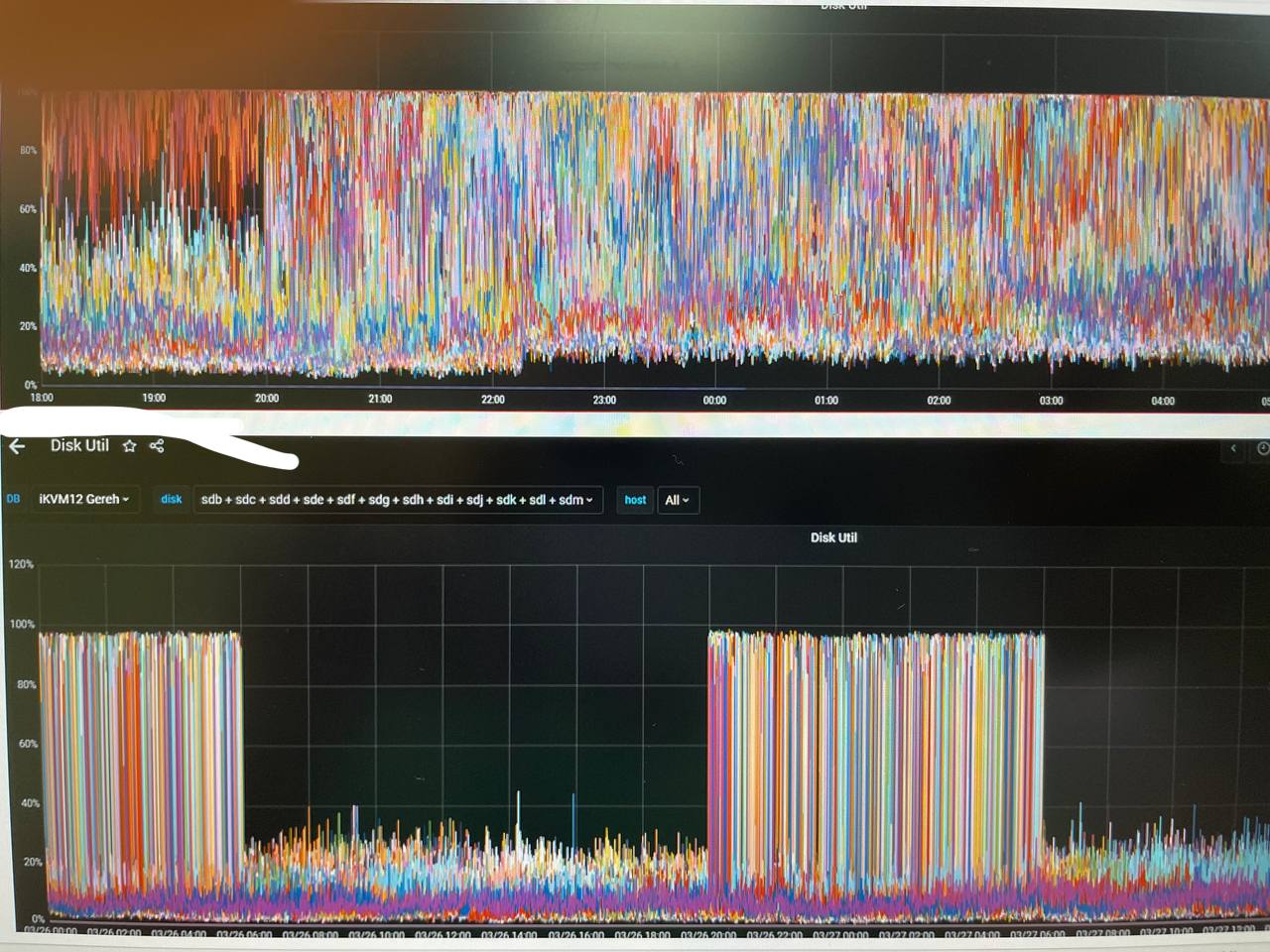Click the lower Disk Util panel title
Viewport: 1270px width, 952px height.
pos(833,537)
